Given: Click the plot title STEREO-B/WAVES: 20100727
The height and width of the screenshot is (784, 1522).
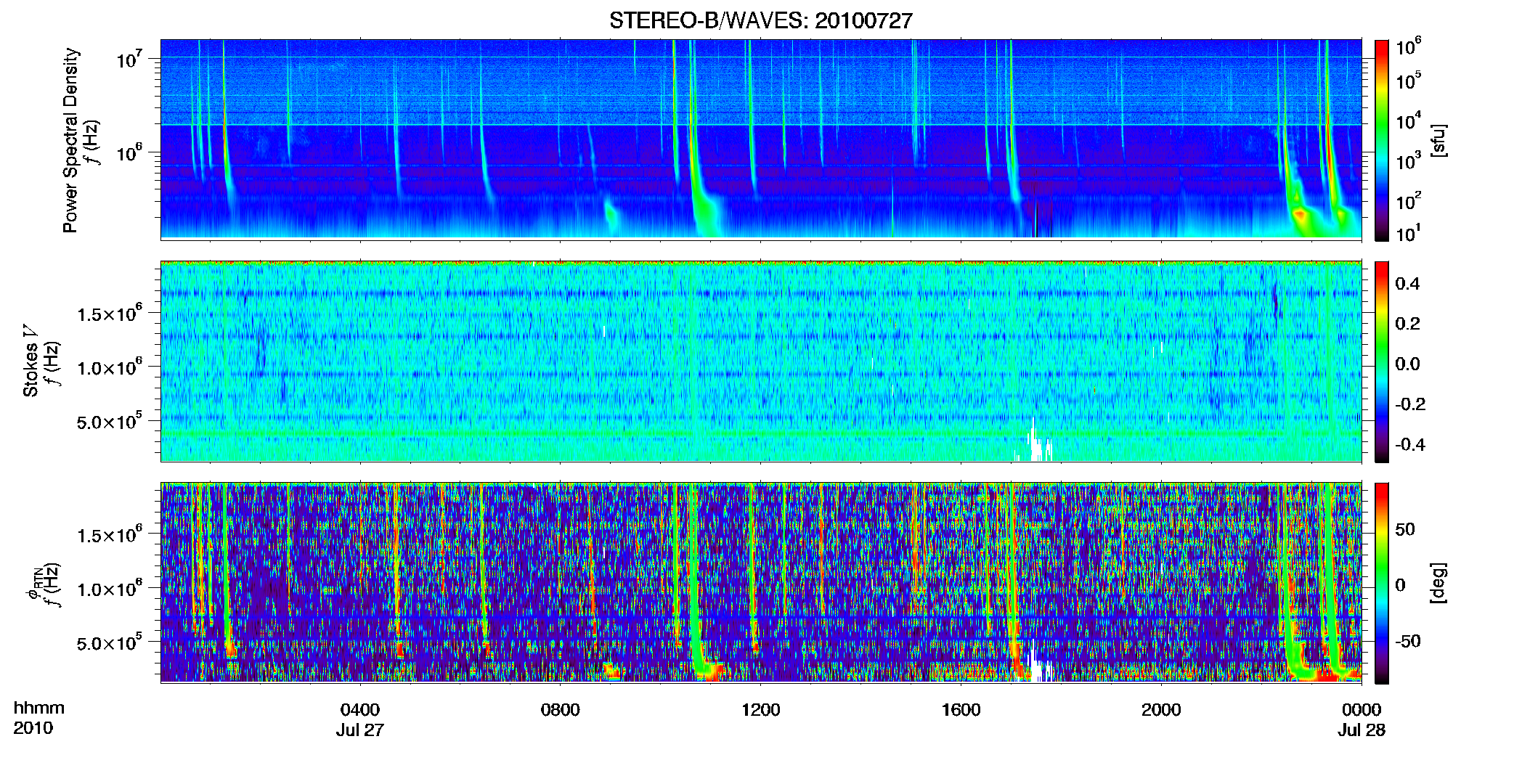Looking at the screenshot, I should [760, 20].
